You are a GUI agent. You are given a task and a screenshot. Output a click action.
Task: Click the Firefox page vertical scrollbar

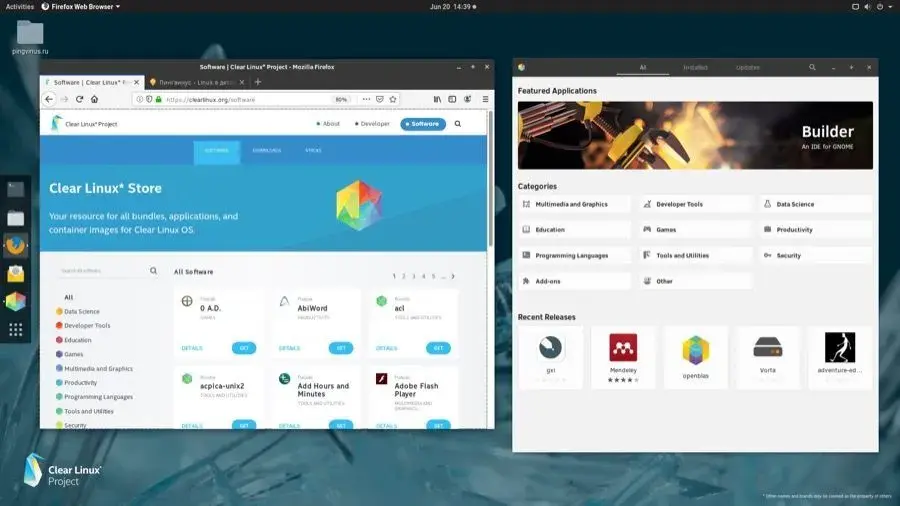490,179
